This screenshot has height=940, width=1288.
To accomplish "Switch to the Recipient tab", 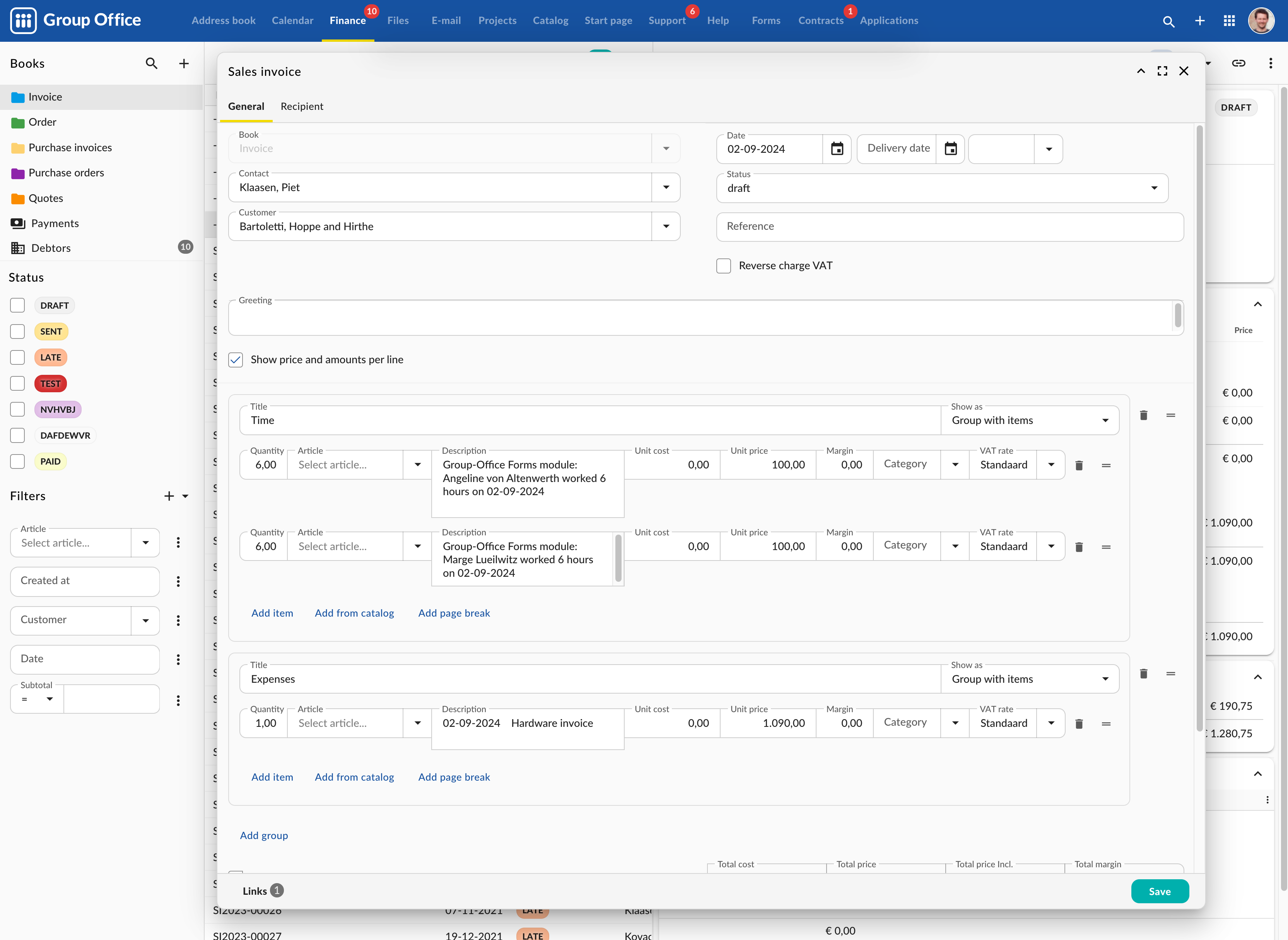I will click(x=302, y=106).
